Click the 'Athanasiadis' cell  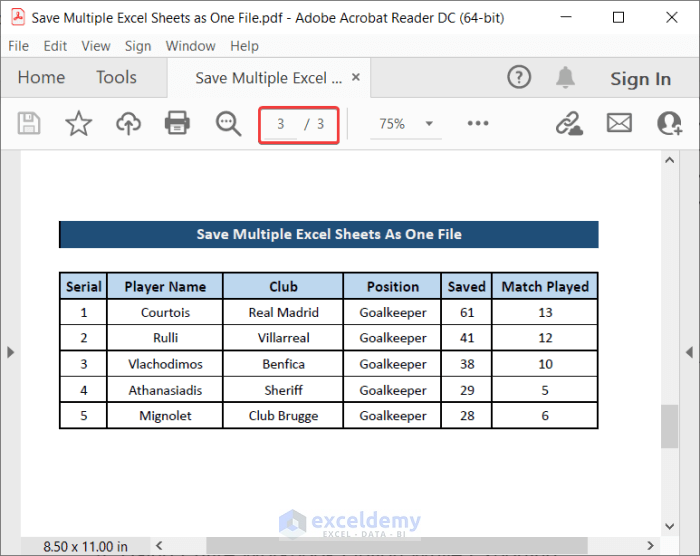pyautogui.click(x=165, y=390)
